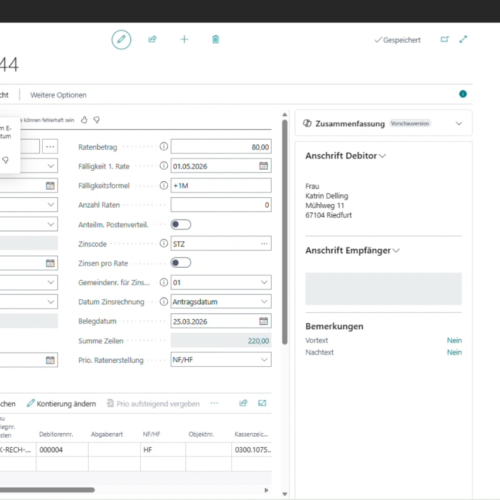Viewport: 500px width, 500px height.
Task: Click the expand fullscreen arrows icon
Action: pyautogui.click(x=463, y=39)
